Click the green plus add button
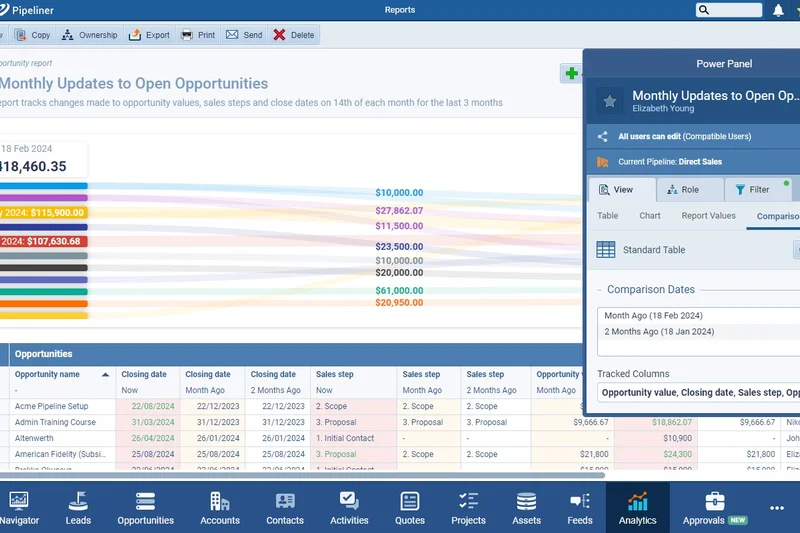This screenshot has width=800, height=533. (571, 73)
